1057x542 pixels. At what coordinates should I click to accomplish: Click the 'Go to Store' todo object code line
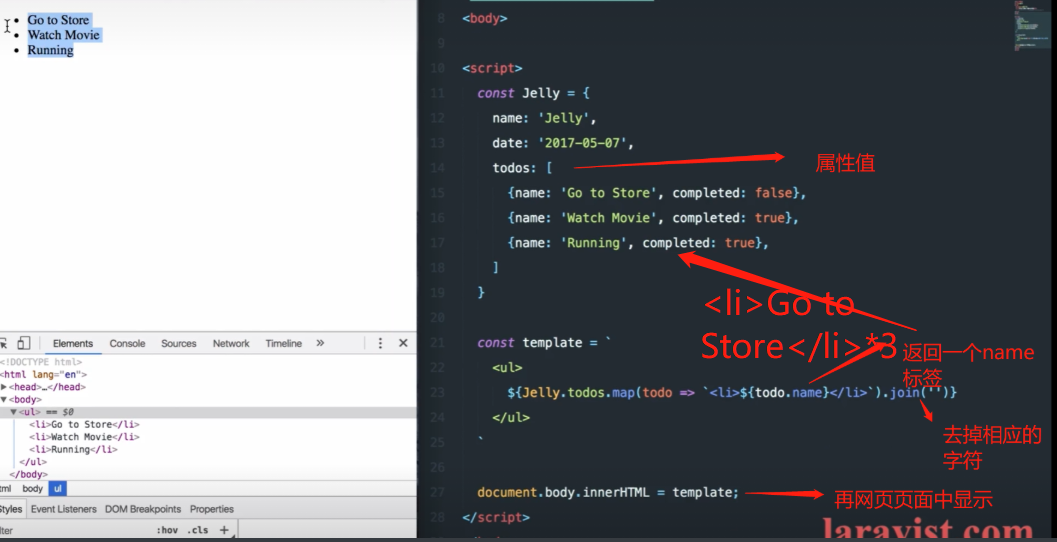pyautogui.click(x=657, y=193)
